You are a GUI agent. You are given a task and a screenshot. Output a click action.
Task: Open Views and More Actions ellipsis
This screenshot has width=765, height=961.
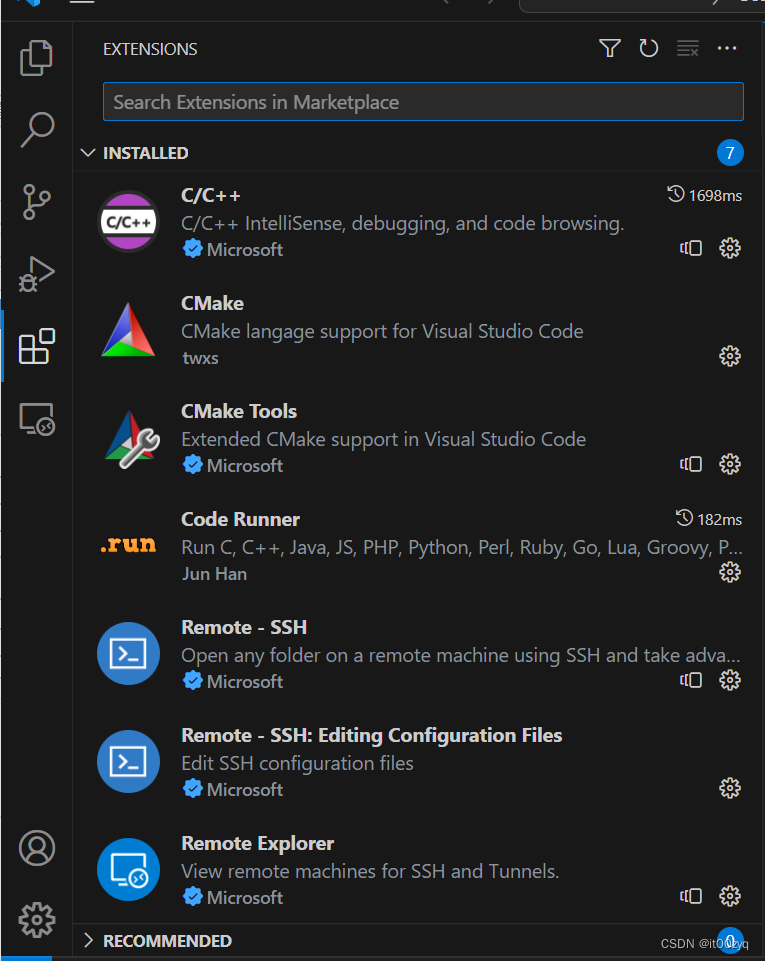[727, 48]
